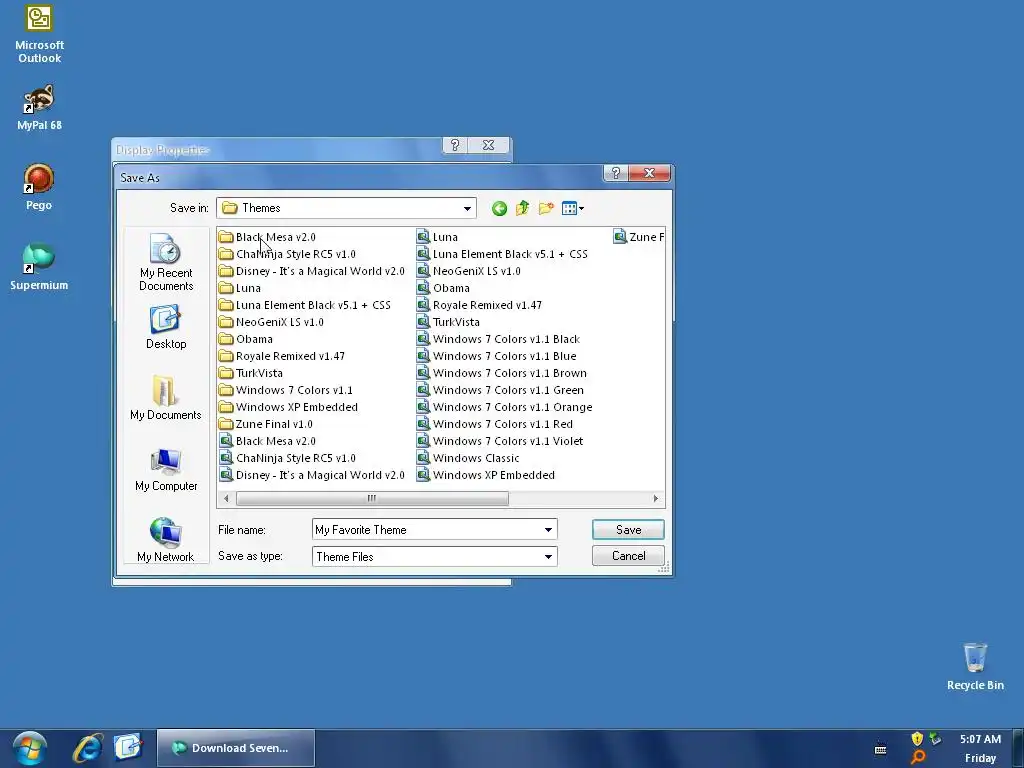The image size is (1024, 768).
Task: Select Windows 7 Colors v1.1 Red theme
Action: click(x=494, y=424)
